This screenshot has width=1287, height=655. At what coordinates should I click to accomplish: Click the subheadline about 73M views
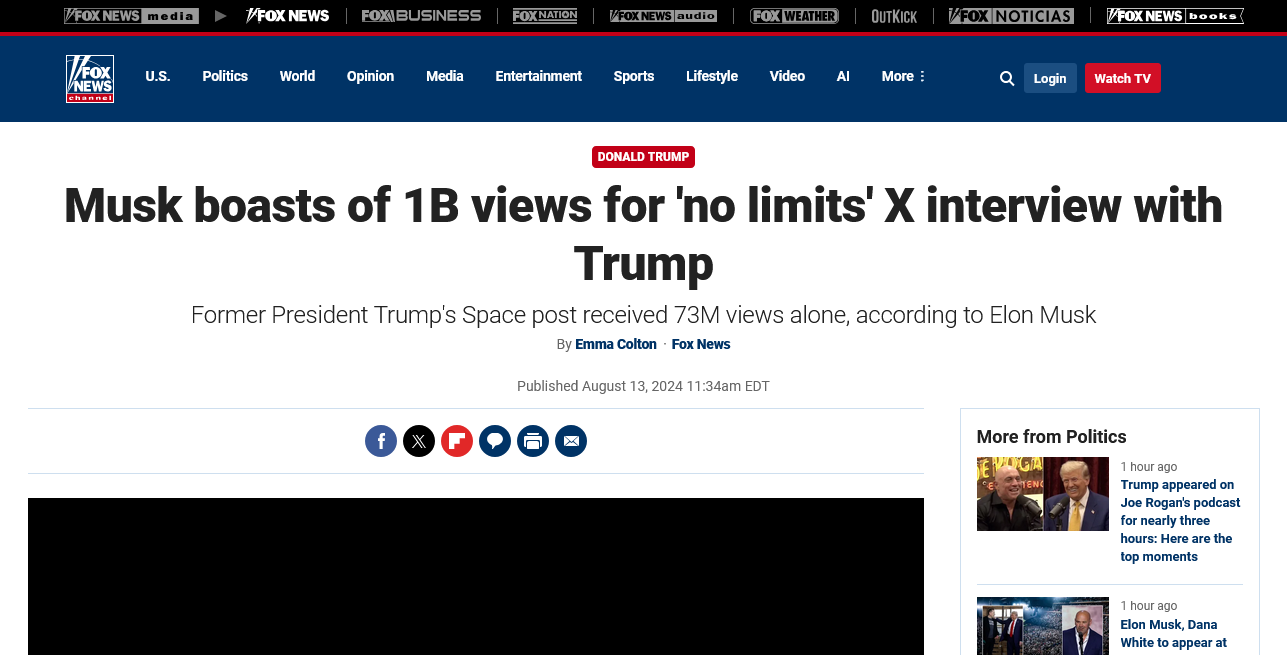click(x=643, y=315)
